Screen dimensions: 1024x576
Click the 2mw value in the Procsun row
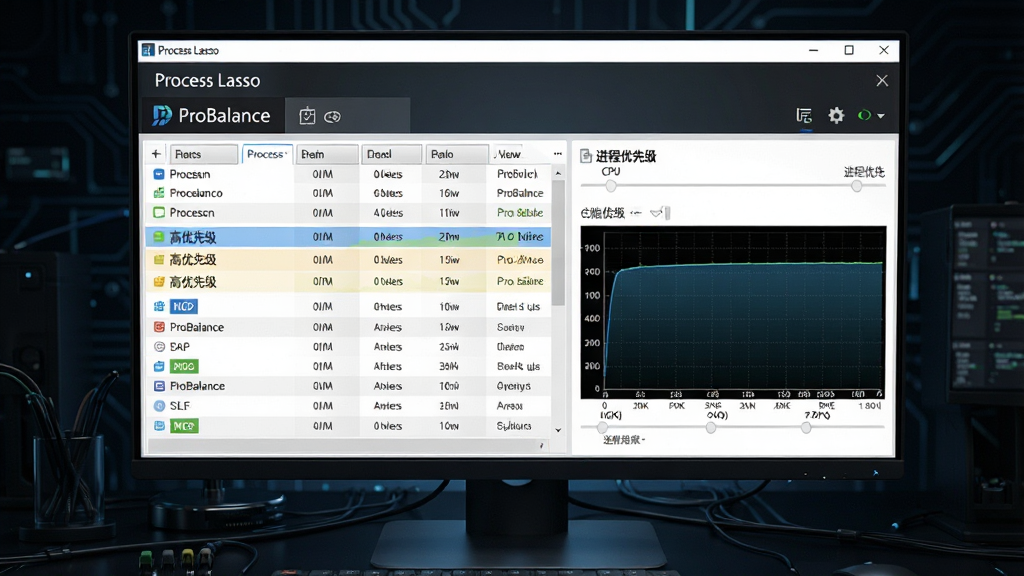[449, 174]
